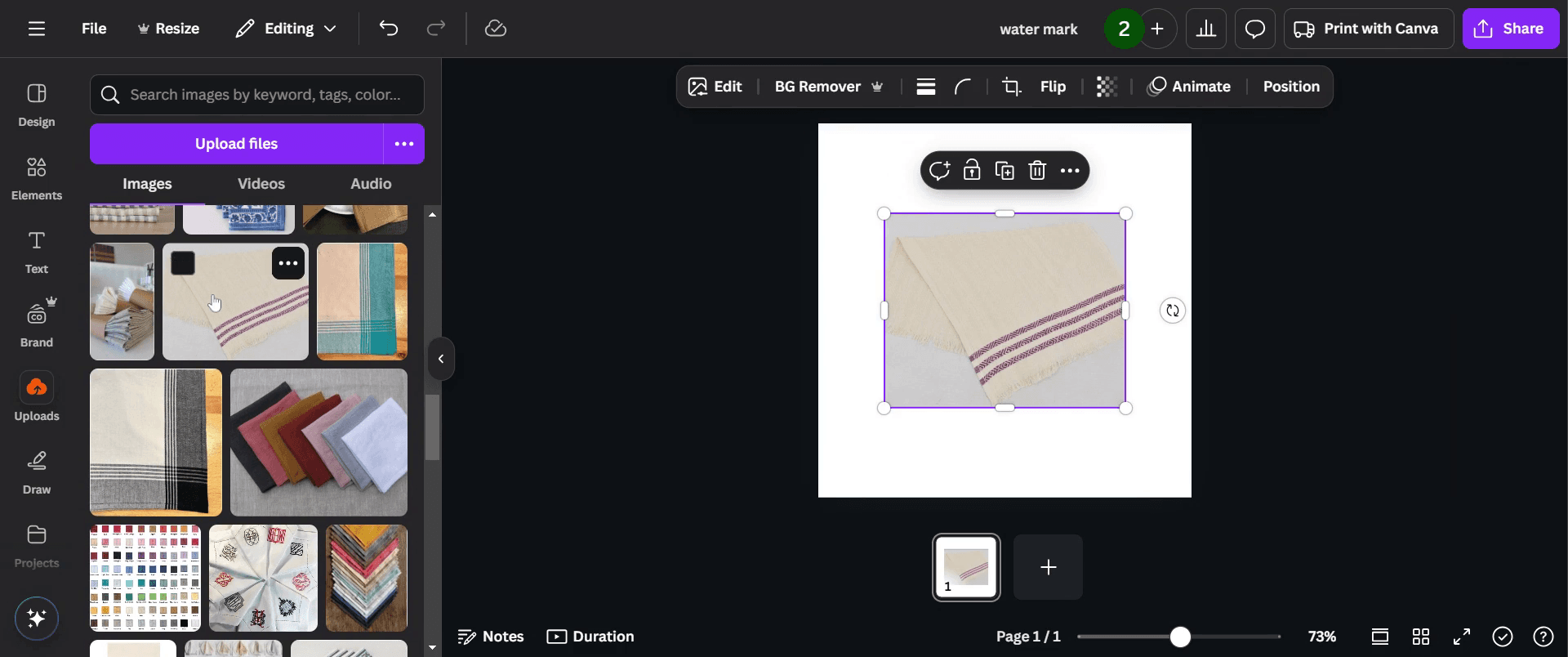
Task: Expand the Editing mode dropdown
Action: (286, 29)
